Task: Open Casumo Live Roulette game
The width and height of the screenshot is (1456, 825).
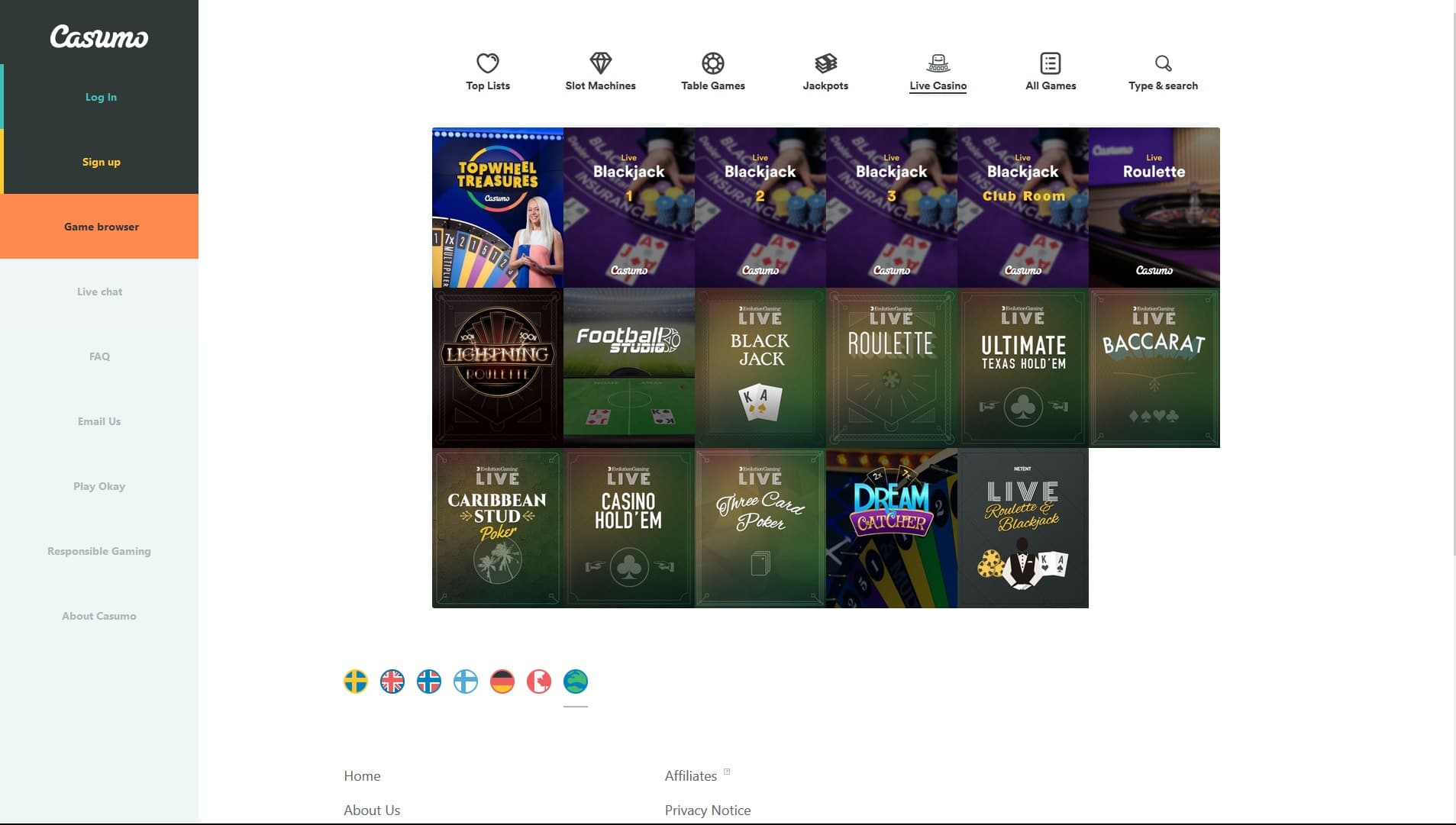Action: tap(1154, 208)
